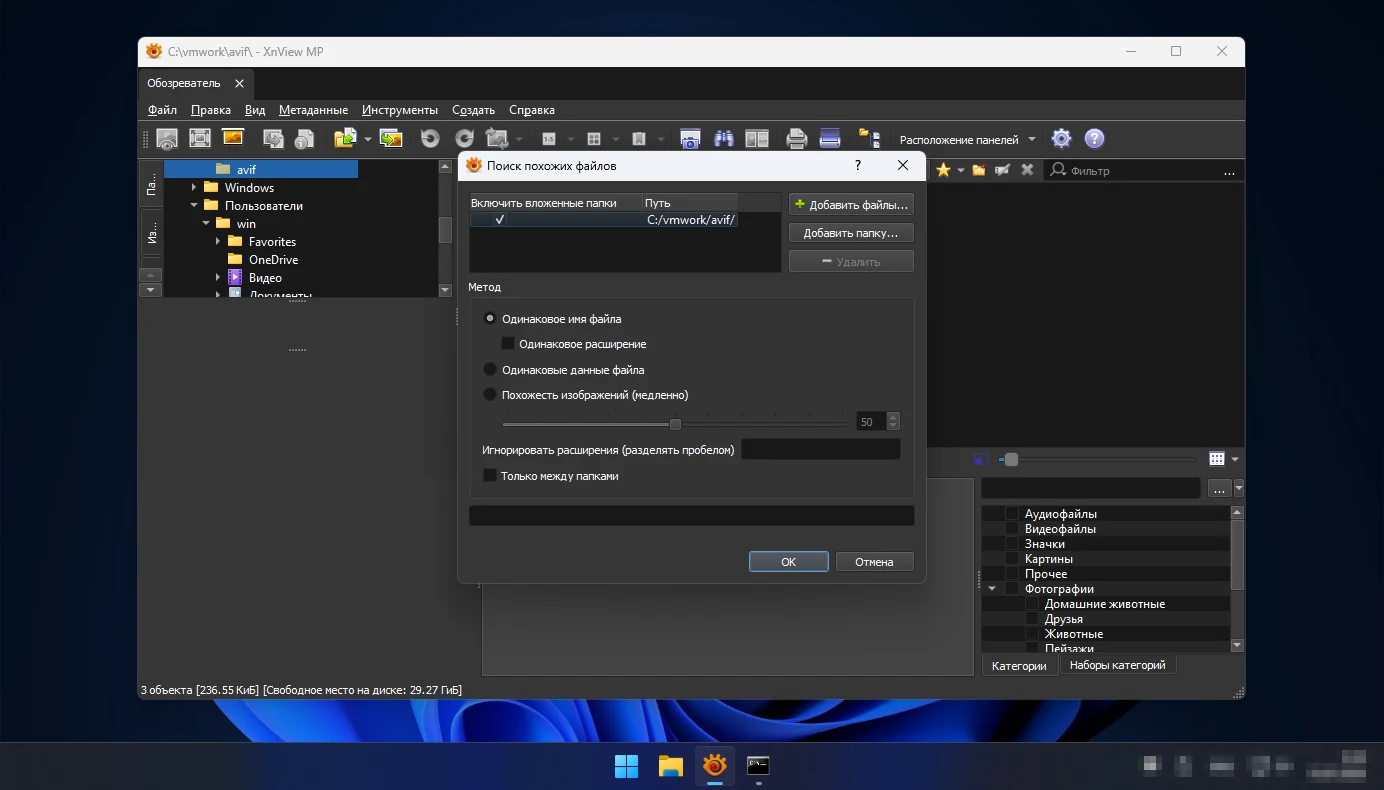Open the 'Метаданные' menu
The height and width of the screenshot is (790, 1384).
click(313, 110)
